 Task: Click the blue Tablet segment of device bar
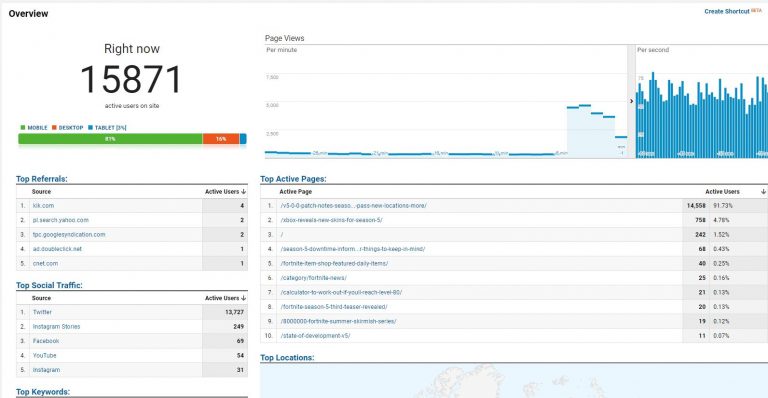(x=243, y=139)
